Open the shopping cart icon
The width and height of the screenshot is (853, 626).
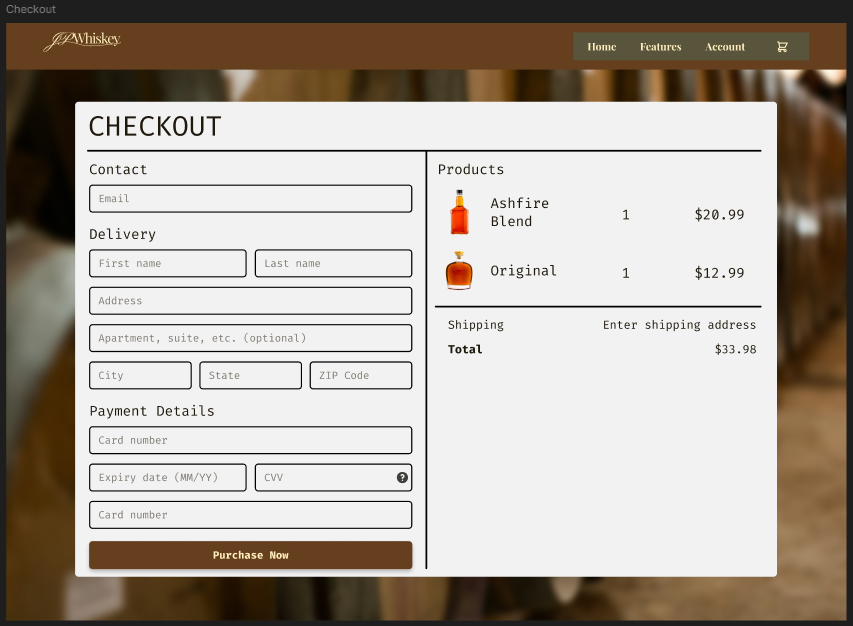pos(782,47)
